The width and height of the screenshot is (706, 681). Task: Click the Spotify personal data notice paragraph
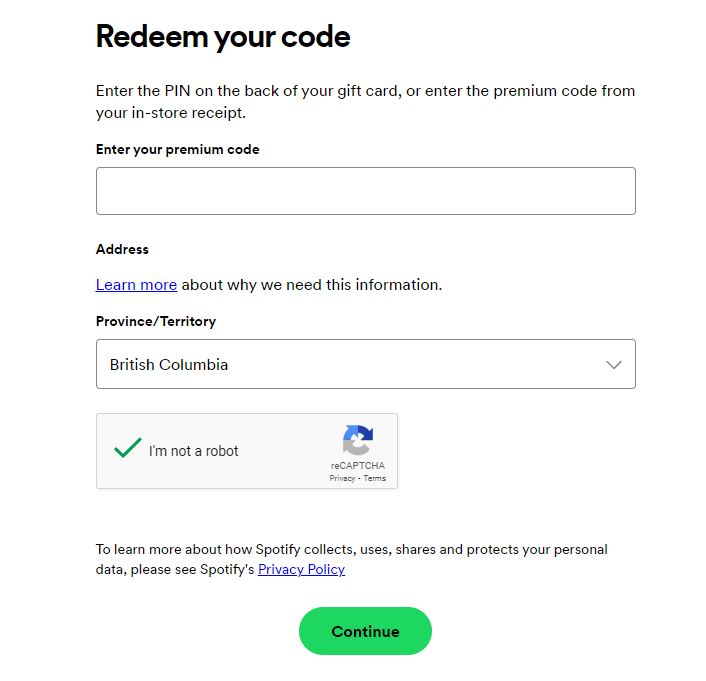[x=352, y=559]
